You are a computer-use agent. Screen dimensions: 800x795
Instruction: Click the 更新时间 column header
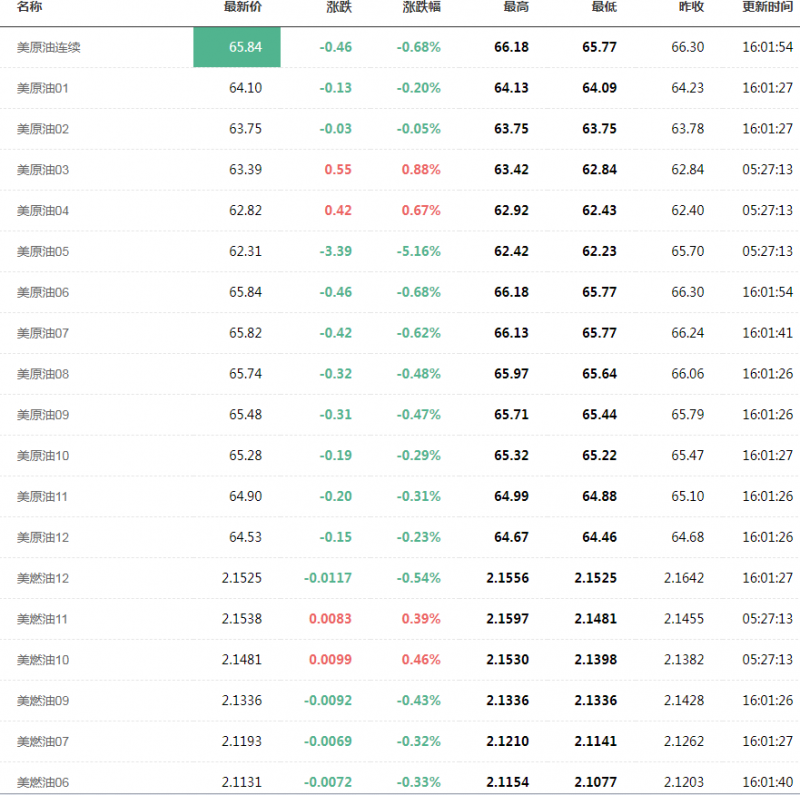(x=767, y=7)
